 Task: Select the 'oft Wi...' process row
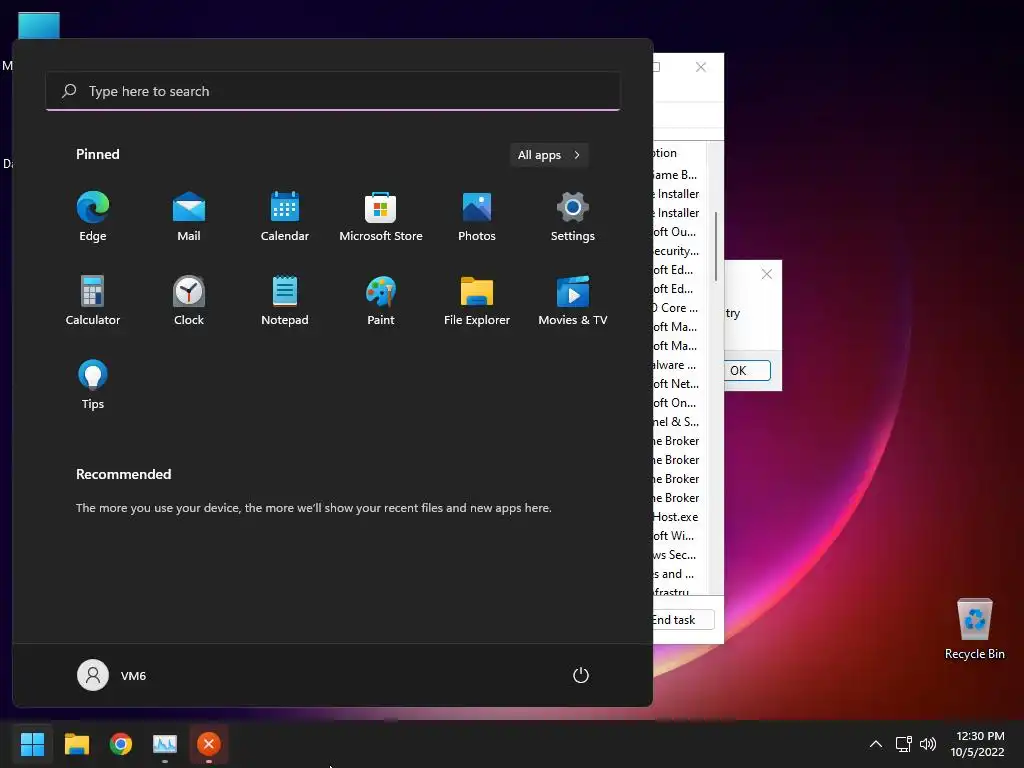click(x=679, y=536)
